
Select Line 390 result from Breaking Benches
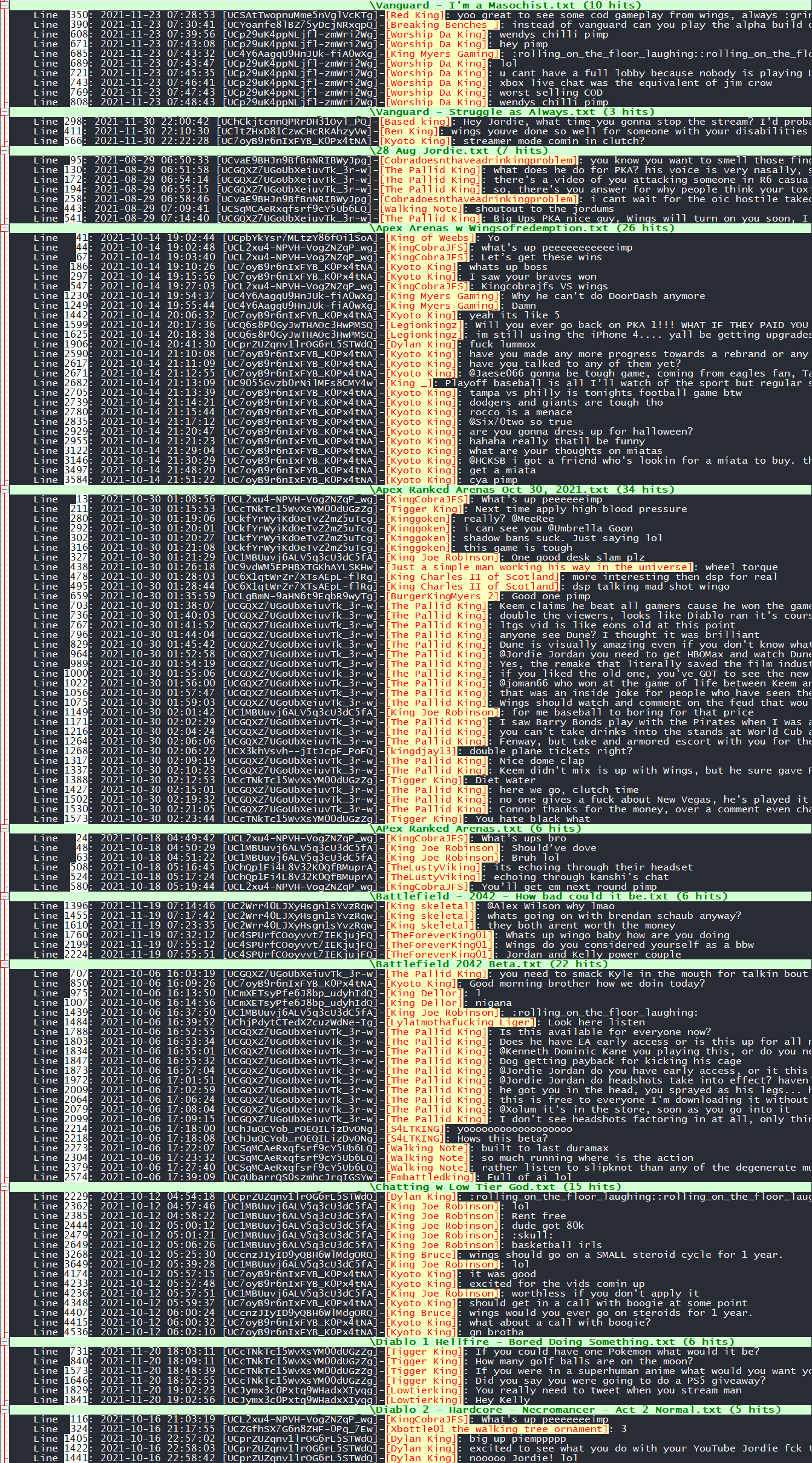click(410, 25)
